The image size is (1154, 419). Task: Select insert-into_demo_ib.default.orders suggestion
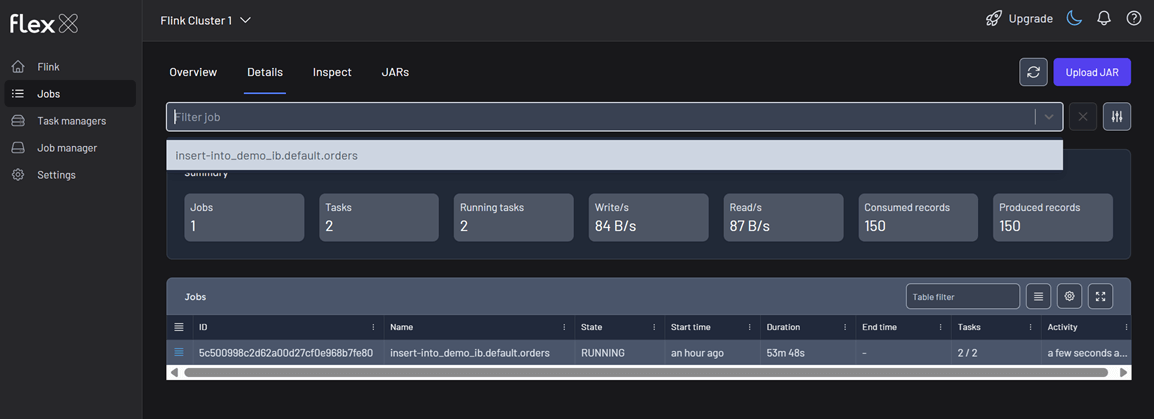[615, 155]
